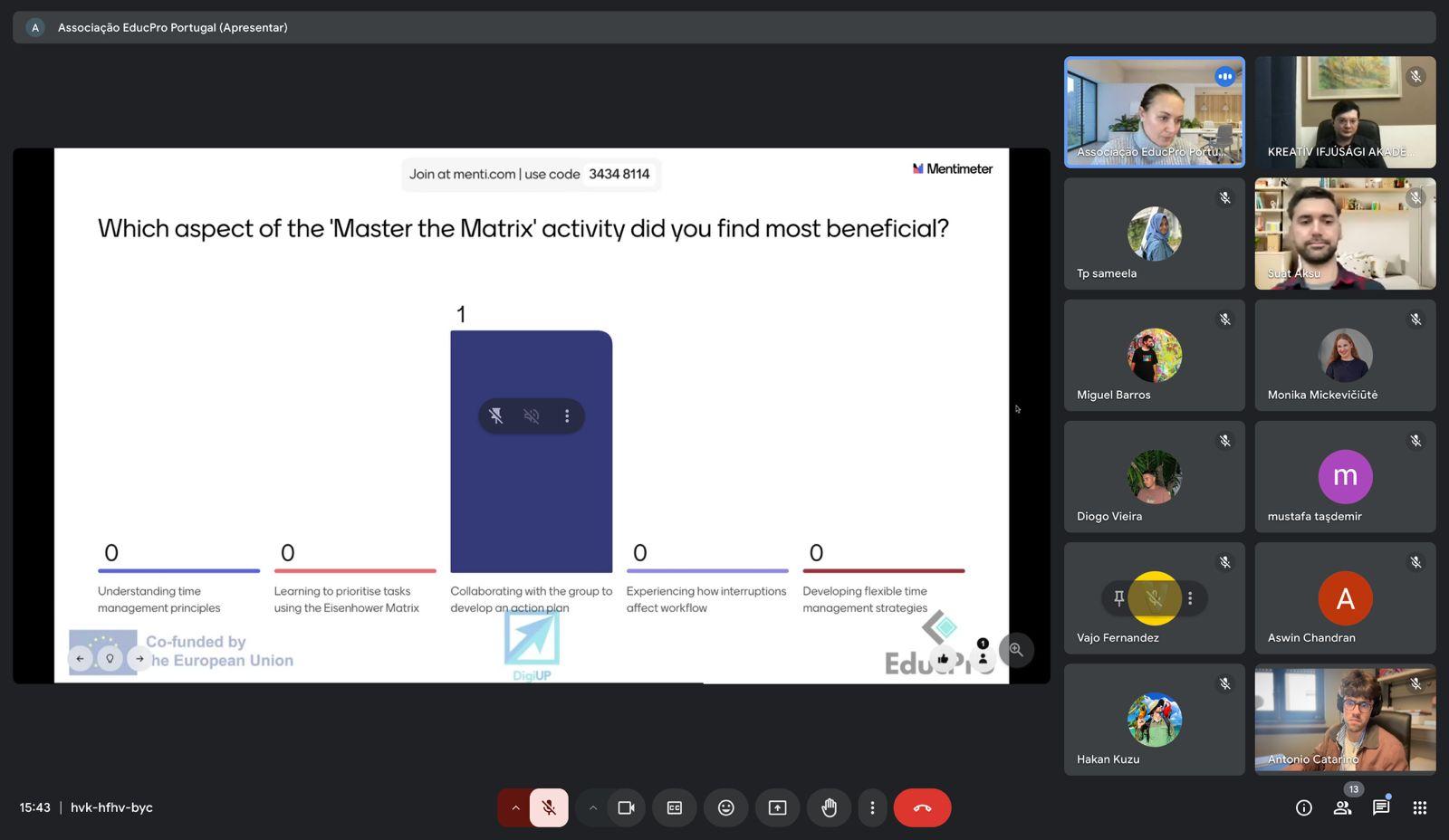Leave the call with the red button
The height and width of the screenshot is (840, 1449).
(x=922, y=807)
